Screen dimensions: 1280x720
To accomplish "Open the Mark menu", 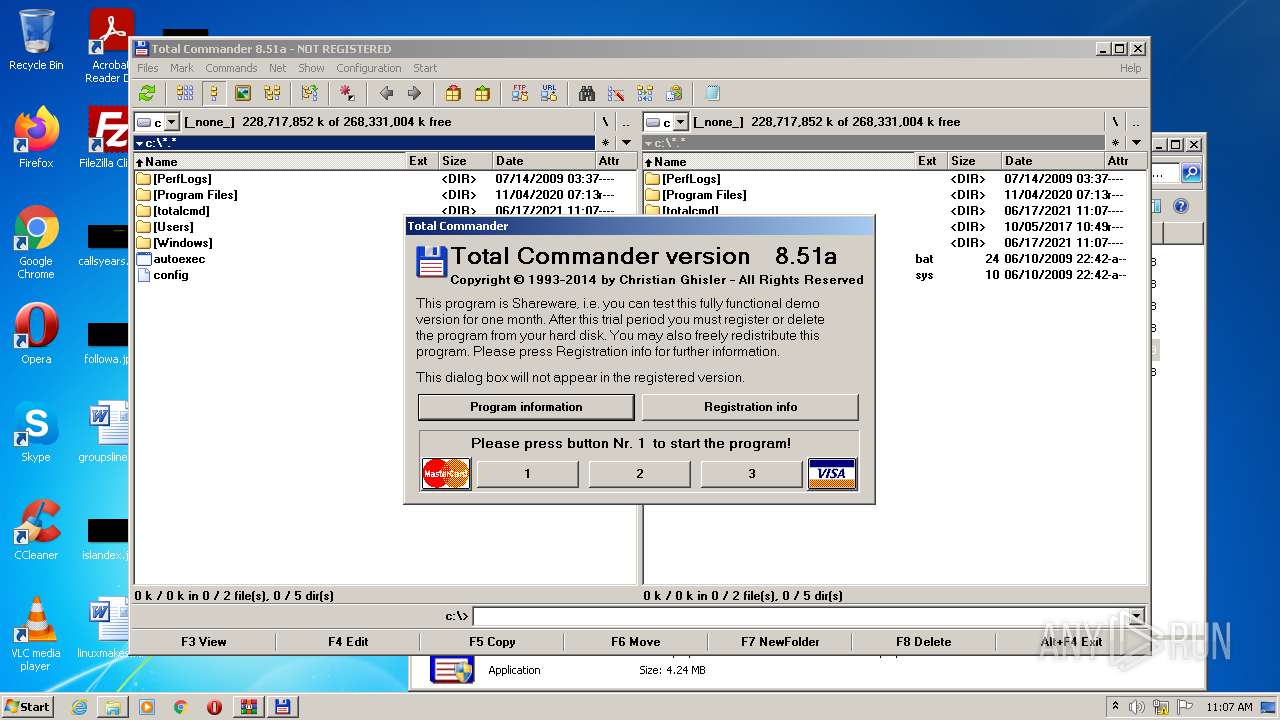I will tap(182, 68).
